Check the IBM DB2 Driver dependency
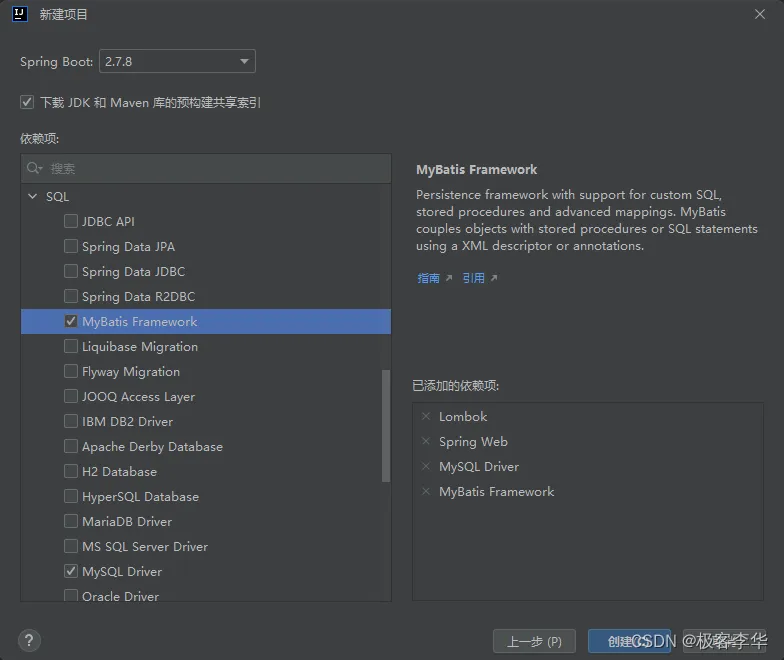This screenshot has height=660, width=784. 71,421
